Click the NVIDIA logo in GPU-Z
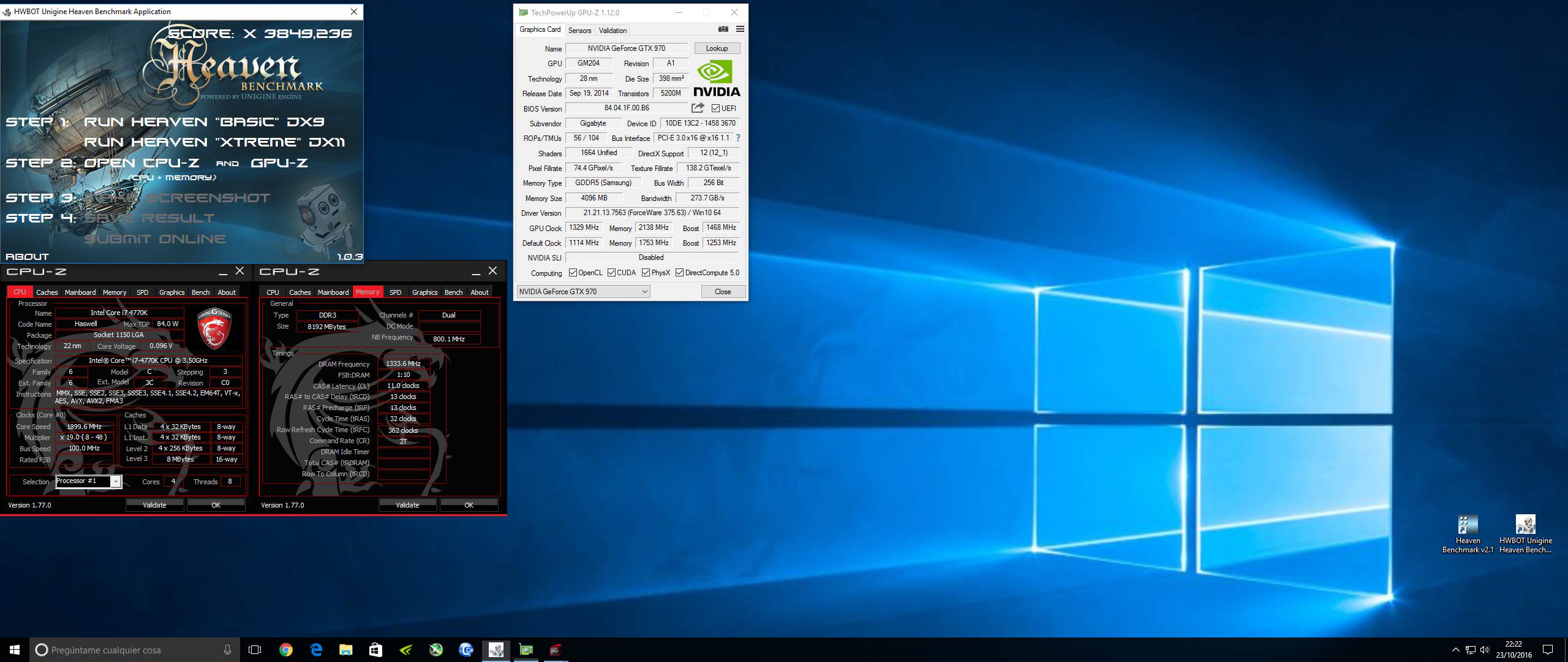This screenshot has width=1568, height=662. (x=716, y=78)
